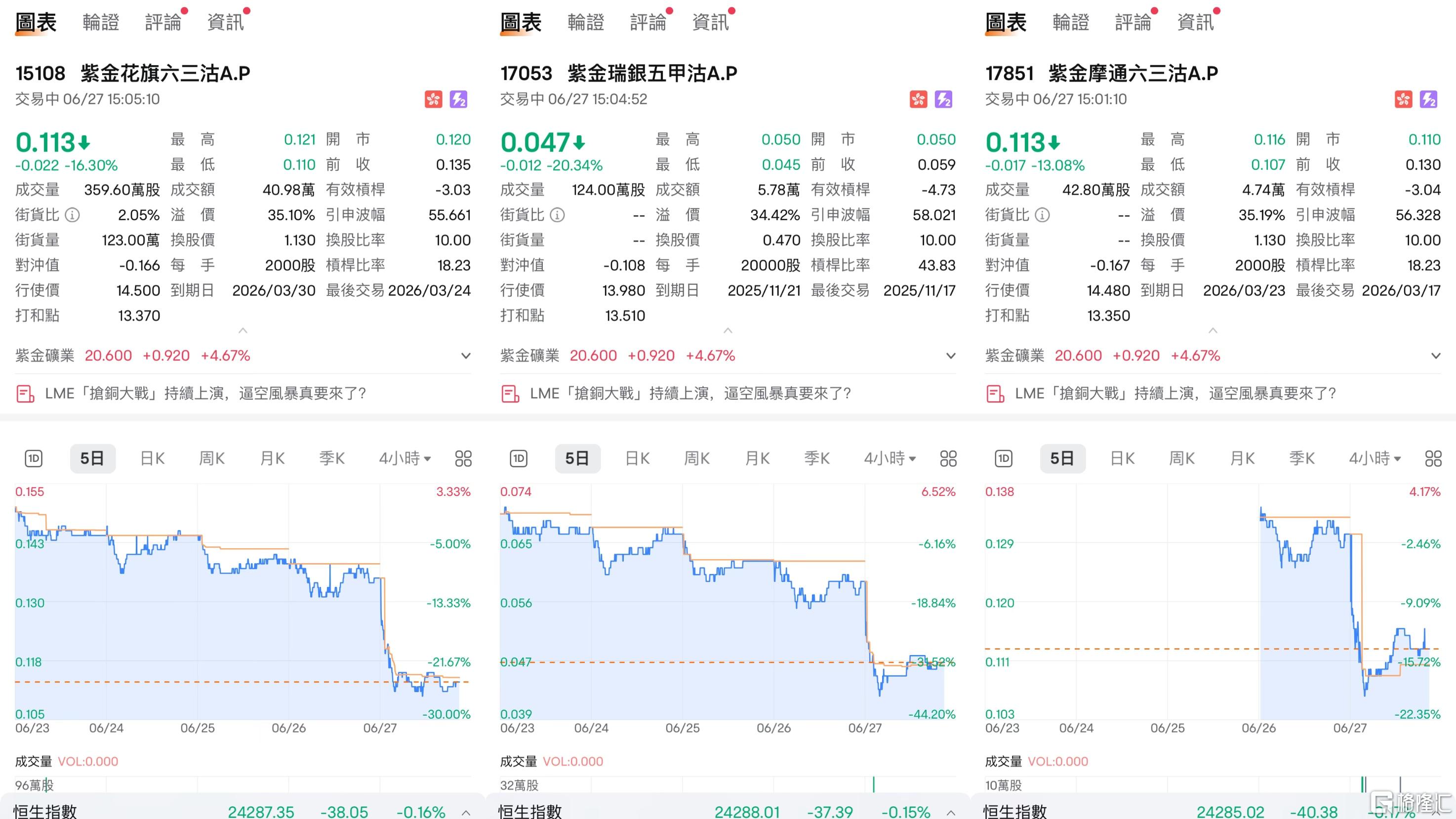Click 成交量 VOL label under 17053 chart
This screenshot has height=819, width=1456.
pos(552,761)
